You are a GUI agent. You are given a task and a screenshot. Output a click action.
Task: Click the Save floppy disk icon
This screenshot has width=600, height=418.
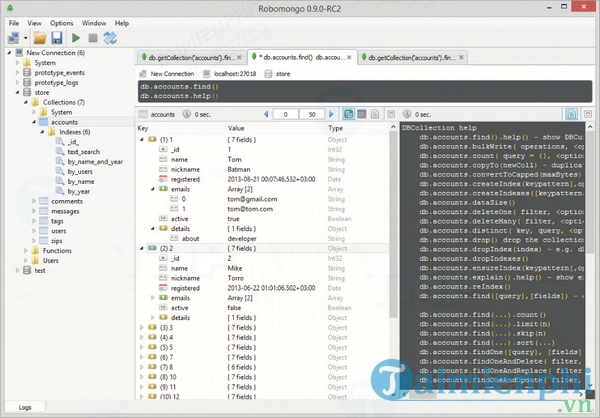click(x=57, y=37)
